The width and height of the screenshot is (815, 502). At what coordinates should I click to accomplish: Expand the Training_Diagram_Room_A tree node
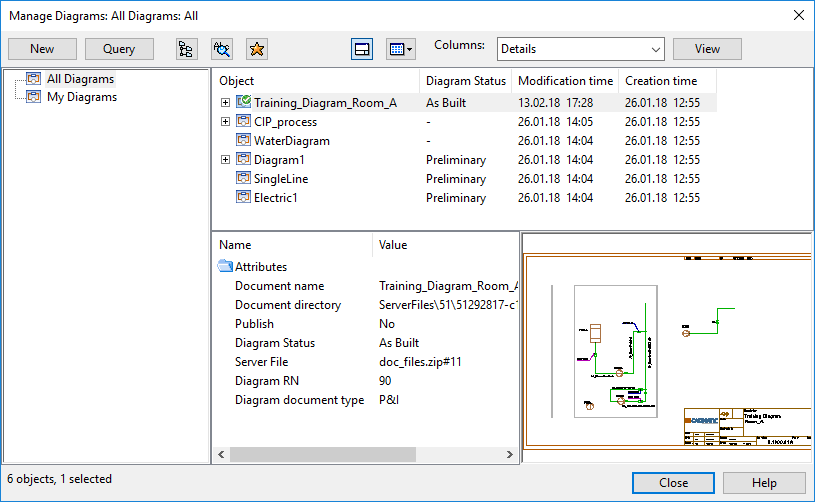click(225, 103)
